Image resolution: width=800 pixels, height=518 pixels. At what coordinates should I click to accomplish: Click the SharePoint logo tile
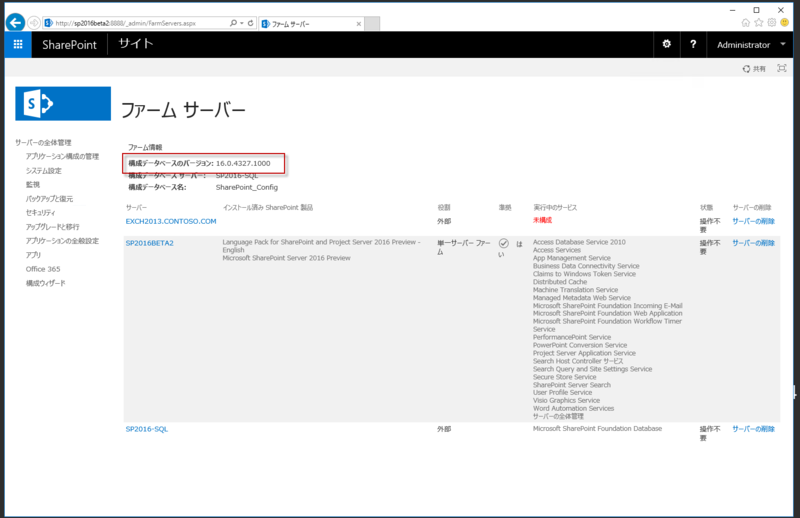click(63, 103)
